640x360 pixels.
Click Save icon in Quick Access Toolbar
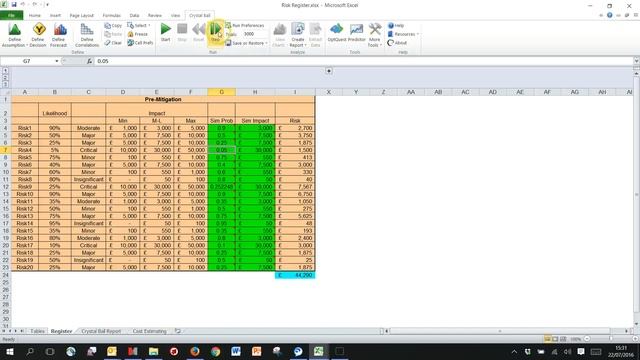14,4
